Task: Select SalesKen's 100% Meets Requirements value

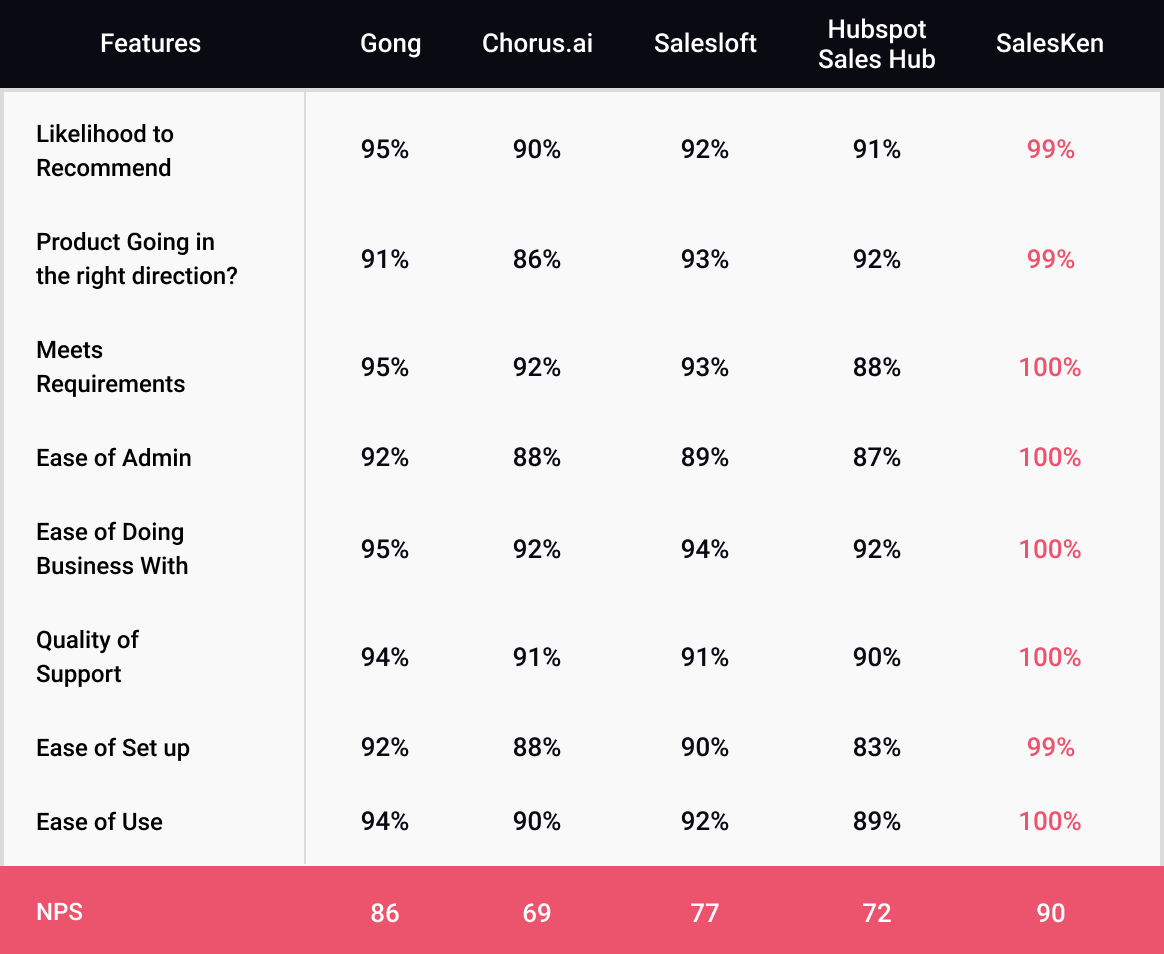Action: (x=1050, y=368)
